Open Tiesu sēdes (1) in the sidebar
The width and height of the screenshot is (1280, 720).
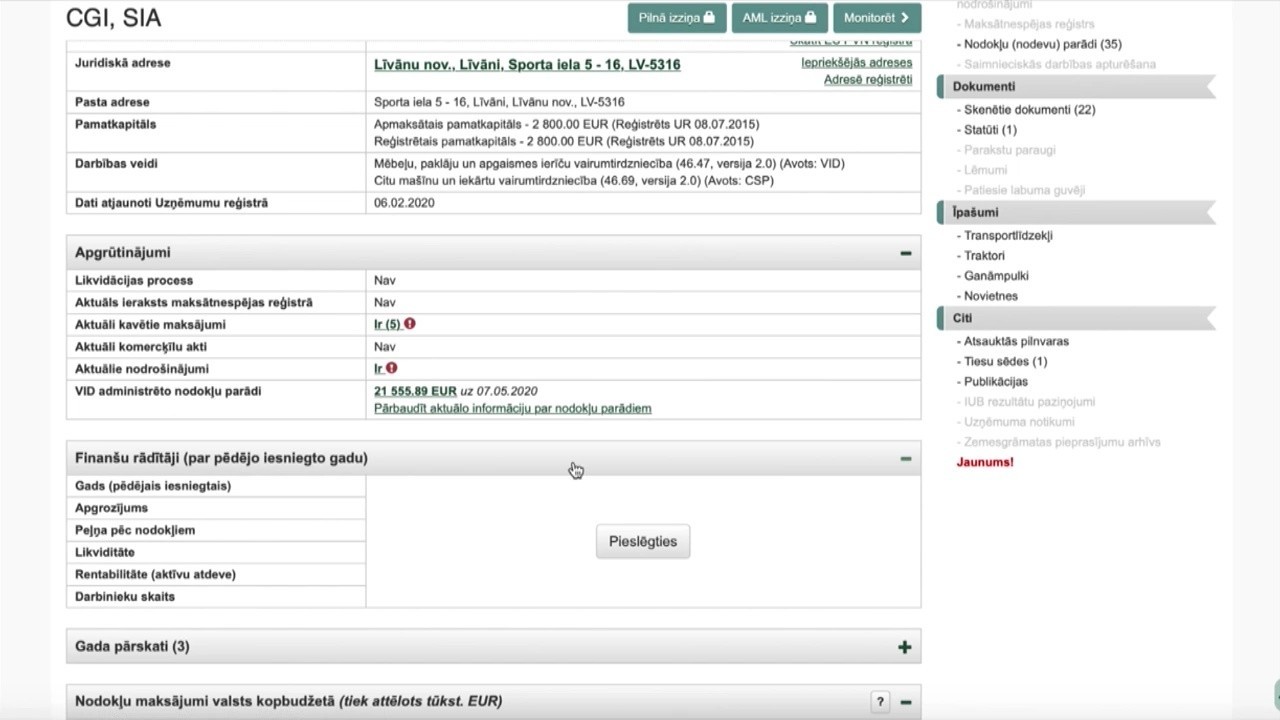pos(1005,361)
